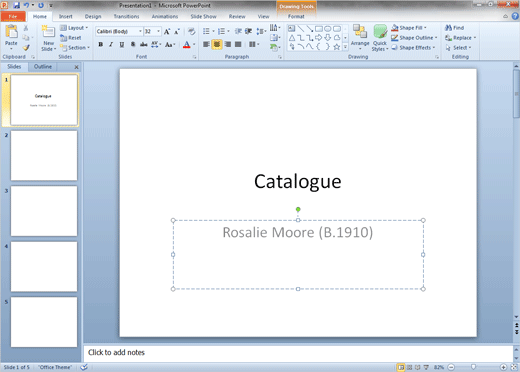Viewport: 520px width, 372px height.
Task: Click the Arrange icon
Action: [x=360, y=32]
